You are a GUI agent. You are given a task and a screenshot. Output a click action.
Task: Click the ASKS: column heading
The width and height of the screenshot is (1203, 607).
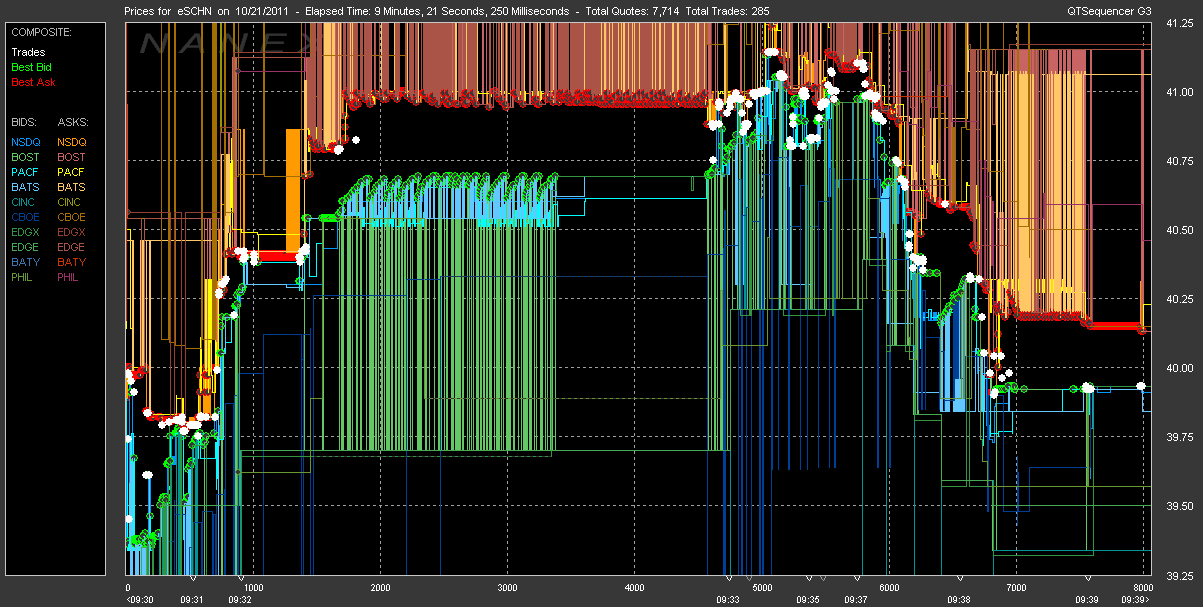pos(72,121)
